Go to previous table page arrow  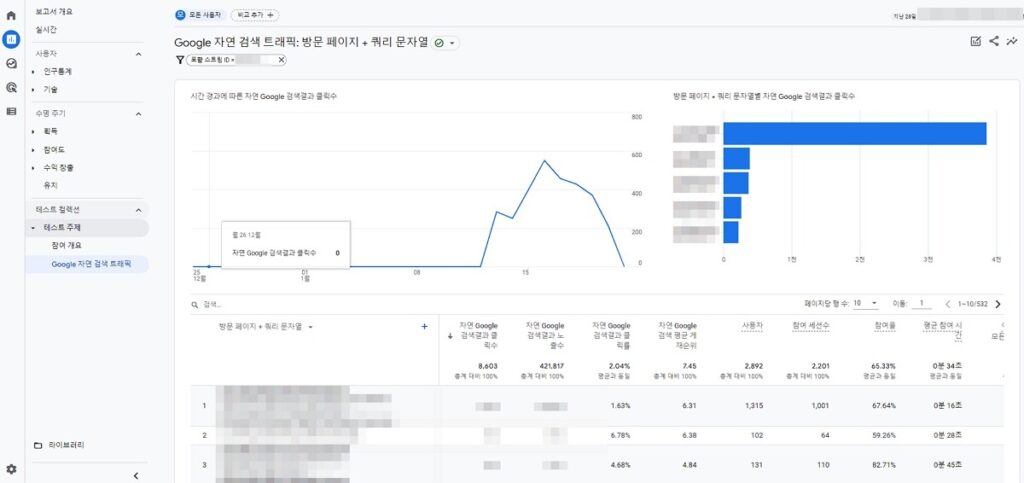(948, 304)
